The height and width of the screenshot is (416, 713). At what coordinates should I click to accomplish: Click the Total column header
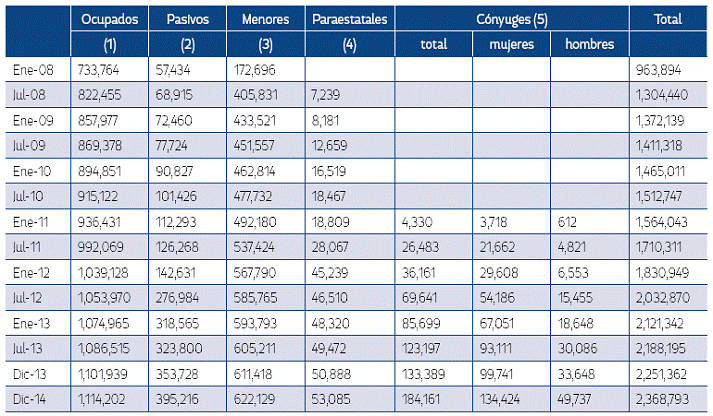[x=667, y=19]
